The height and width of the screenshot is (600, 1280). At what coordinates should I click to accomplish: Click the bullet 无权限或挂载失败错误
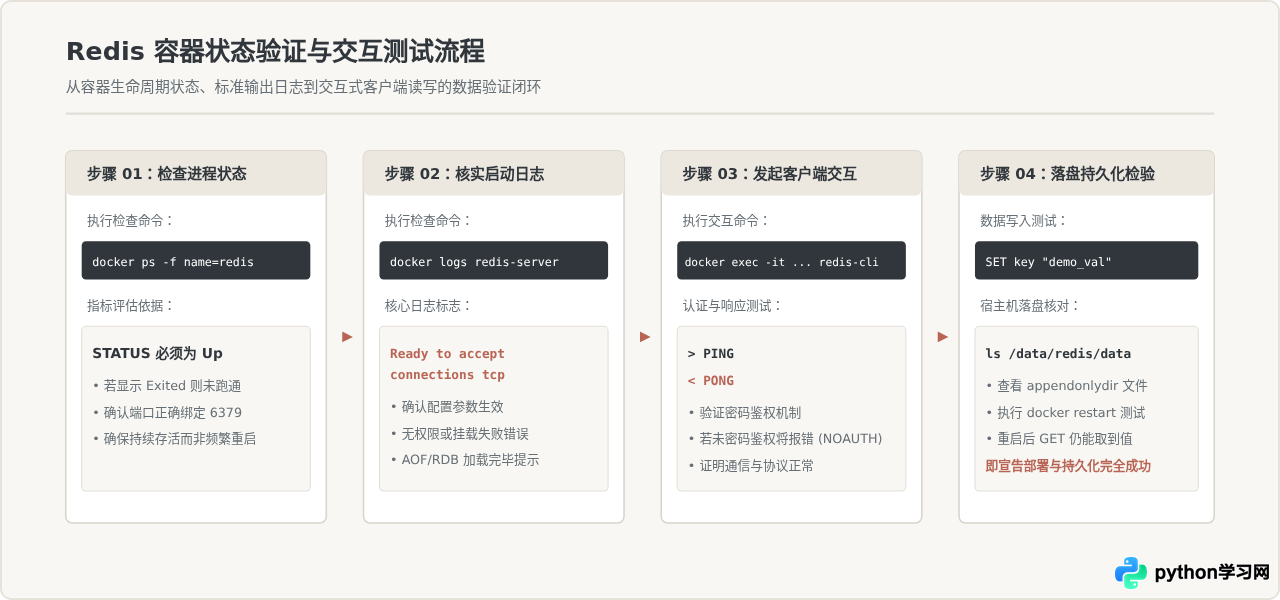(x=460, y=434)
